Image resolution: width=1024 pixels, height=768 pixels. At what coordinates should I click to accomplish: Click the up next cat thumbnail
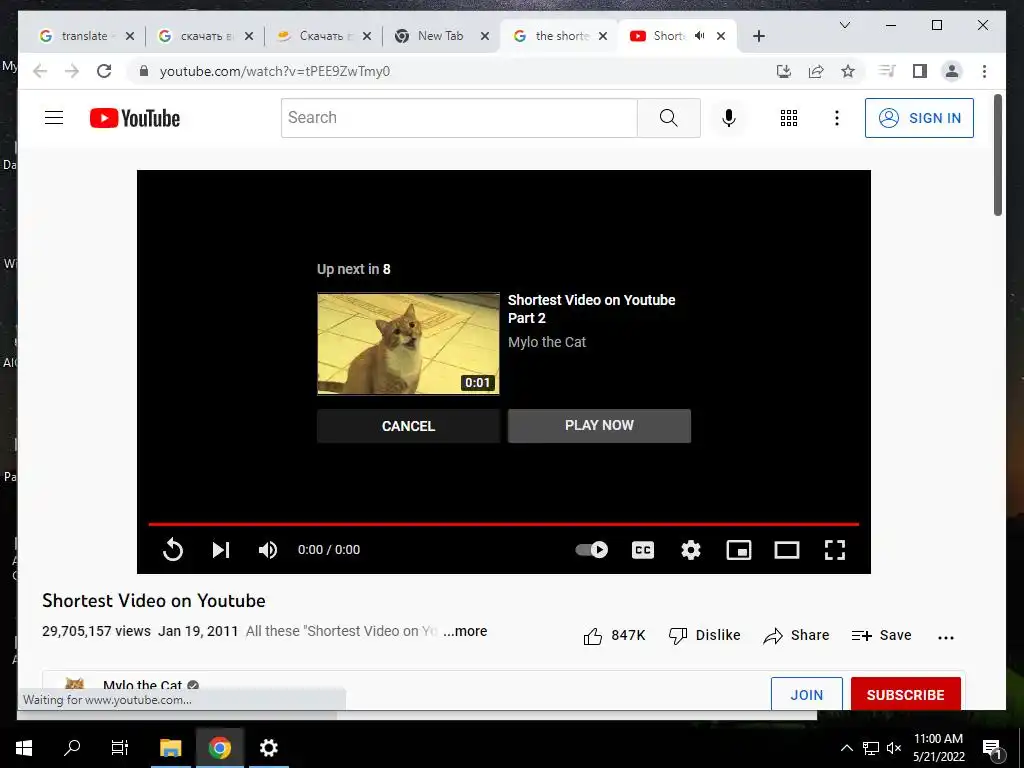click(x=408, y=344)
